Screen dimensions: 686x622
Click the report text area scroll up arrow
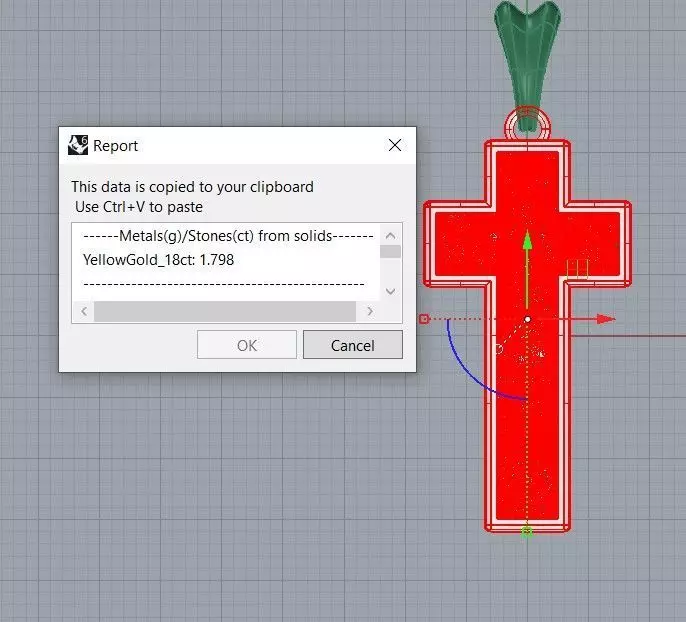click(x=390, y=236)
